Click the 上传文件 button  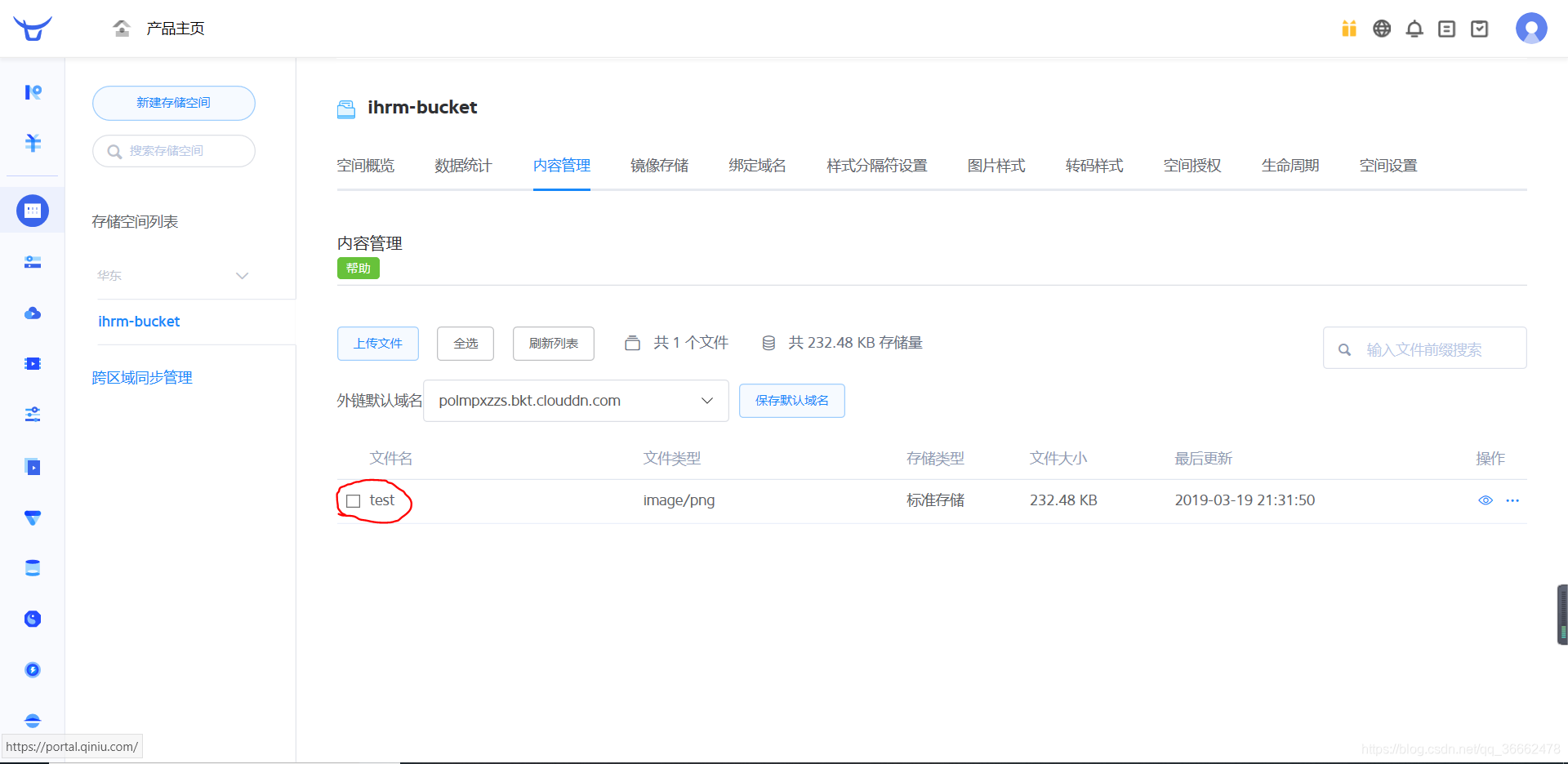[x=378, y=344]
